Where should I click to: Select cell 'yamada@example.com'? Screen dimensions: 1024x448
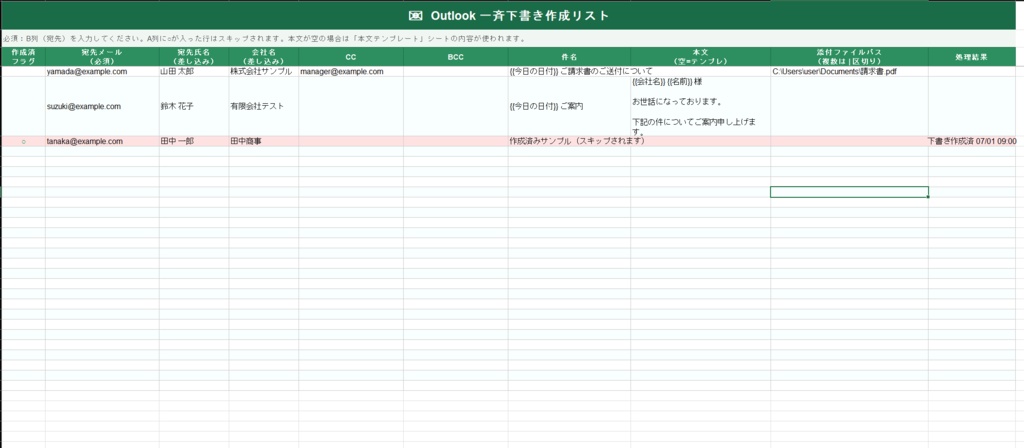click(102, 71)
